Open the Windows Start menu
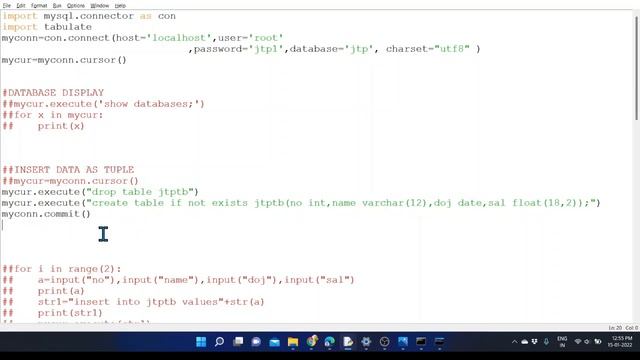Image resolution: width=640 pixels, height=360 pixels. tap(201, 342)
